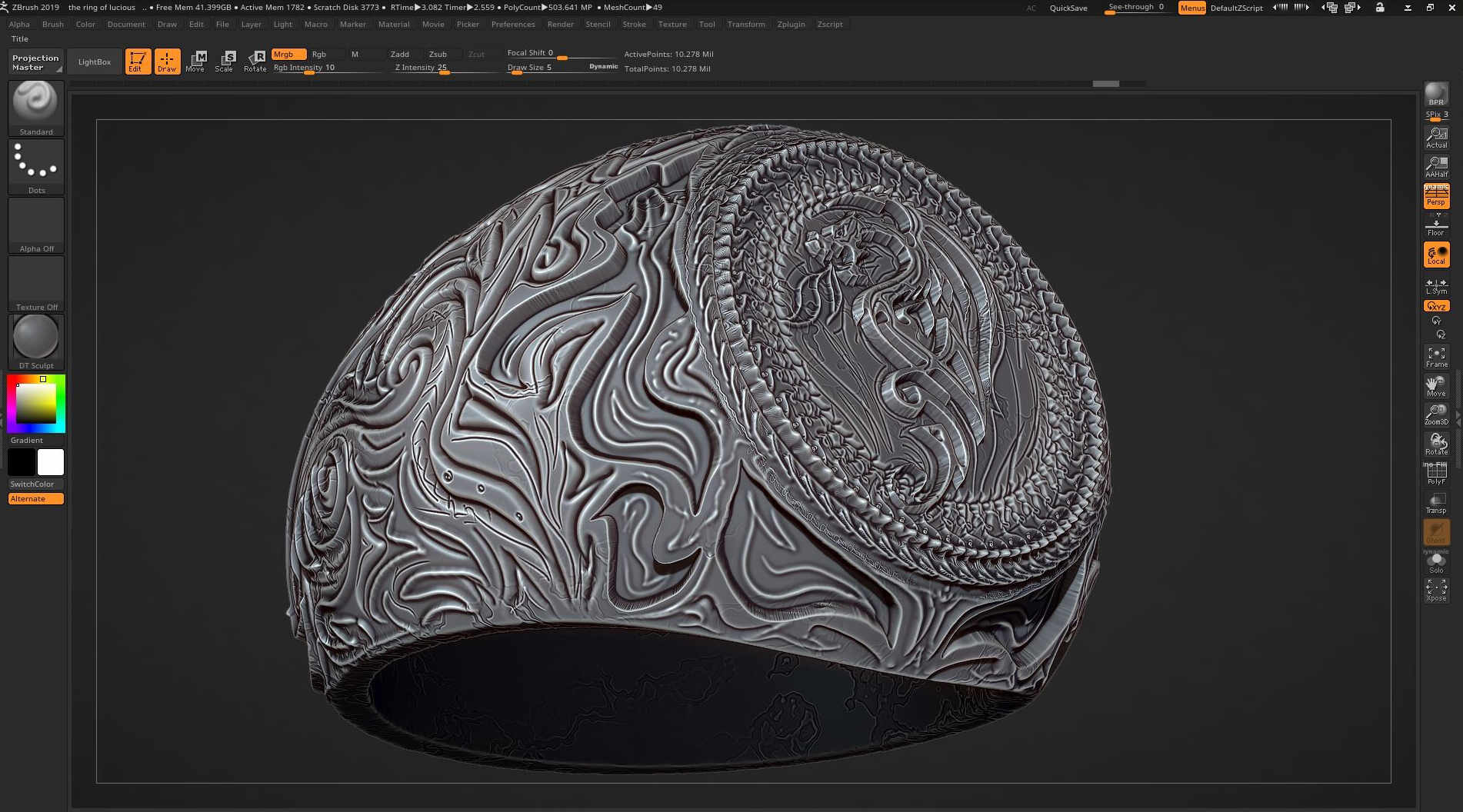The height and width of the screenshot is (812, 1463).
Task: Open the Zplugin menu
Action: pos(791,25)
